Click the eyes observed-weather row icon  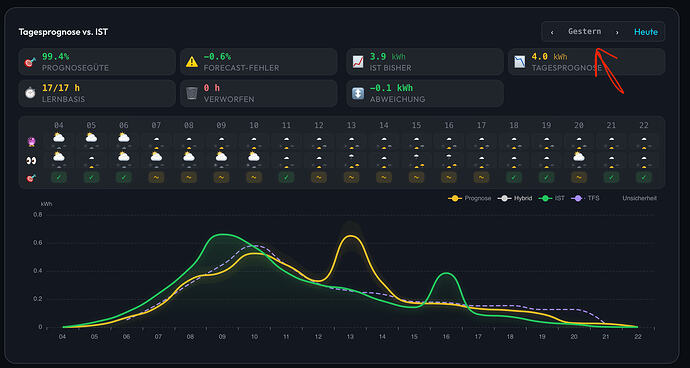tap(31, 161)
